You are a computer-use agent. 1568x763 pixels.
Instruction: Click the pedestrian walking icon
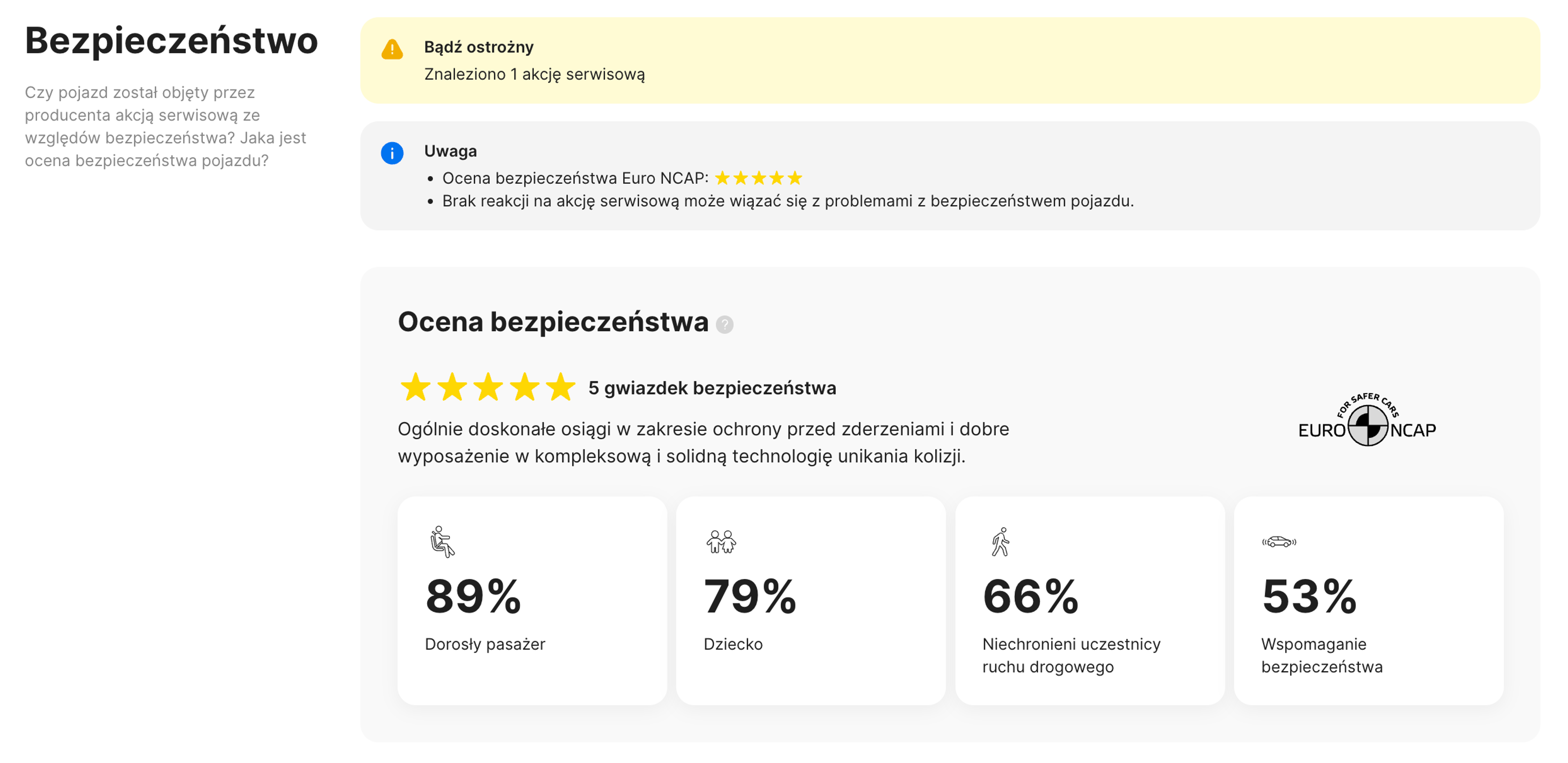1000,541
